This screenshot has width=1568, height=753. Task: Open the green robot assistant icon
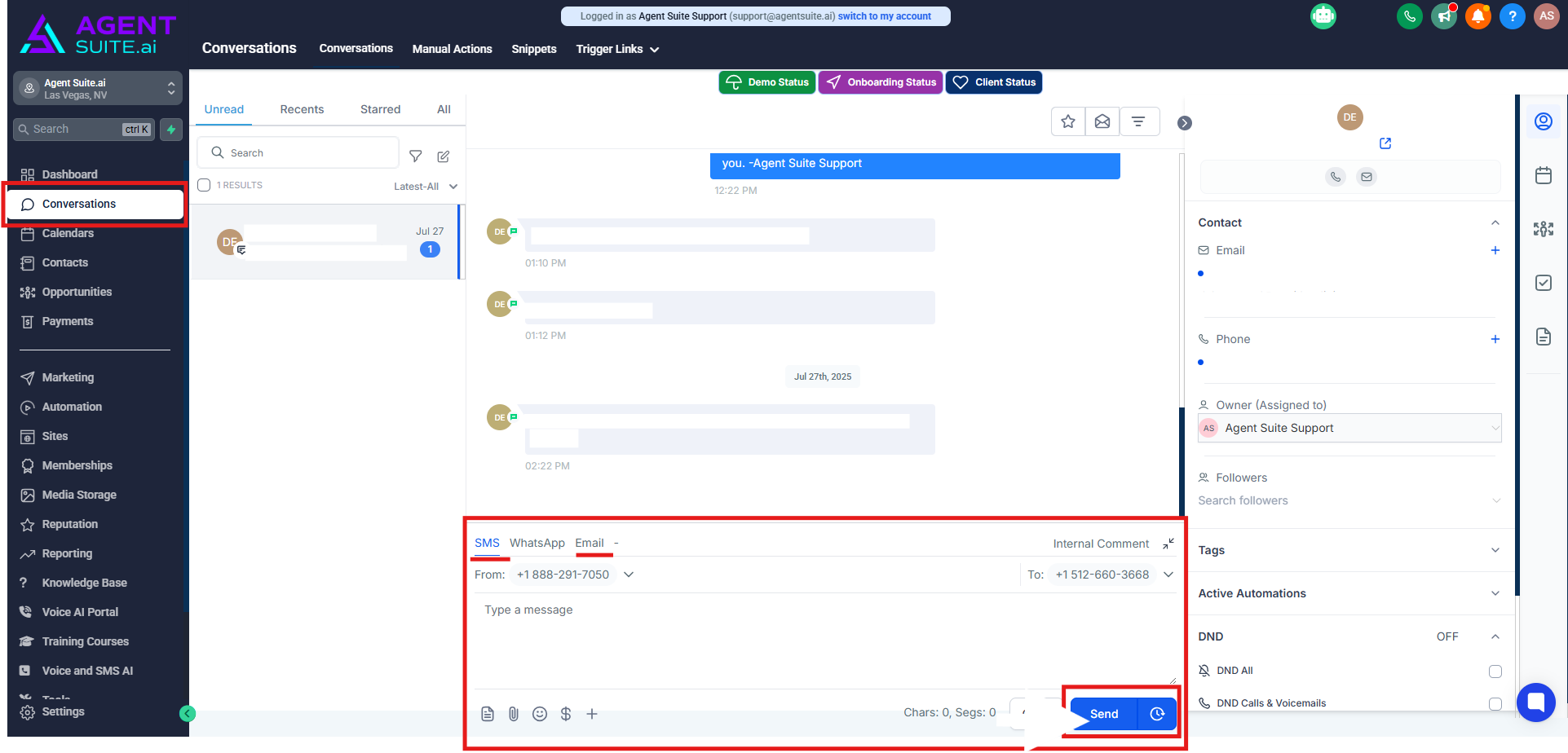1323,16
